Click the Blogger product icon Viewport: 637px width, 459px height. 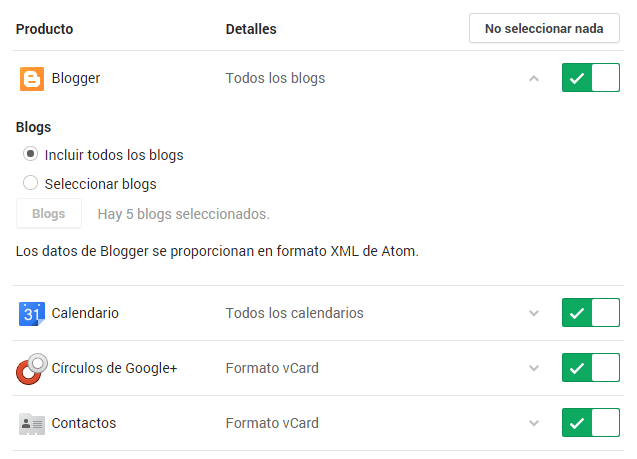pyautogui.click(x=32, y=78)
